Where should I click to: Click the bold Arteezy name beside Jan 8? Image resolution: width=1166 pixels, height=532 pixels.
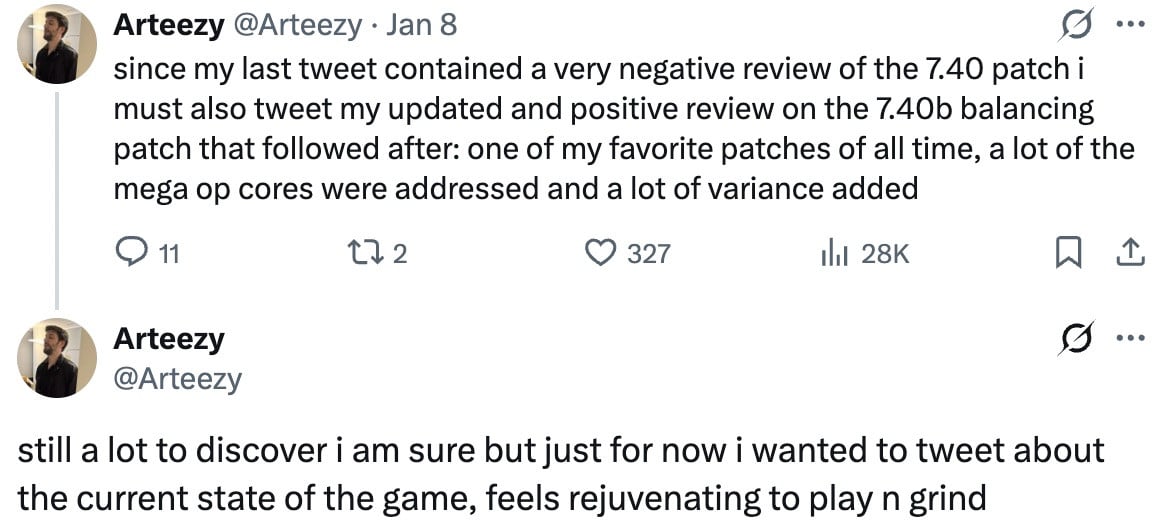(x=168, y=25)
